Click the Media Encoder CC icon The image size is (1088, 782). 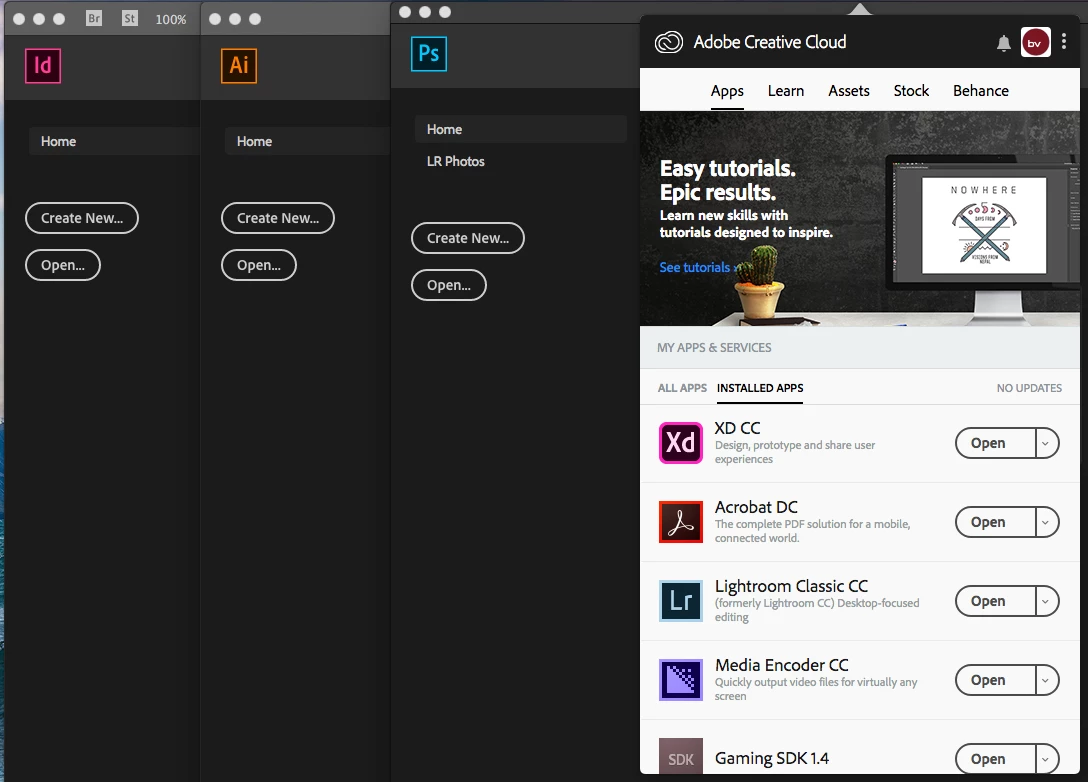(681, 680)
